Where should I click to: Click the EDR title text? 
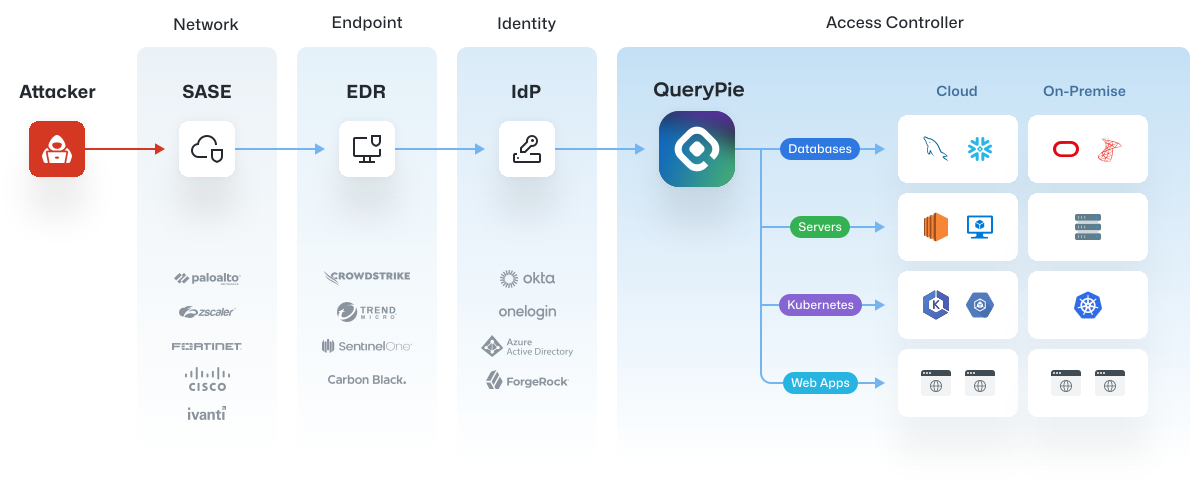367,92
